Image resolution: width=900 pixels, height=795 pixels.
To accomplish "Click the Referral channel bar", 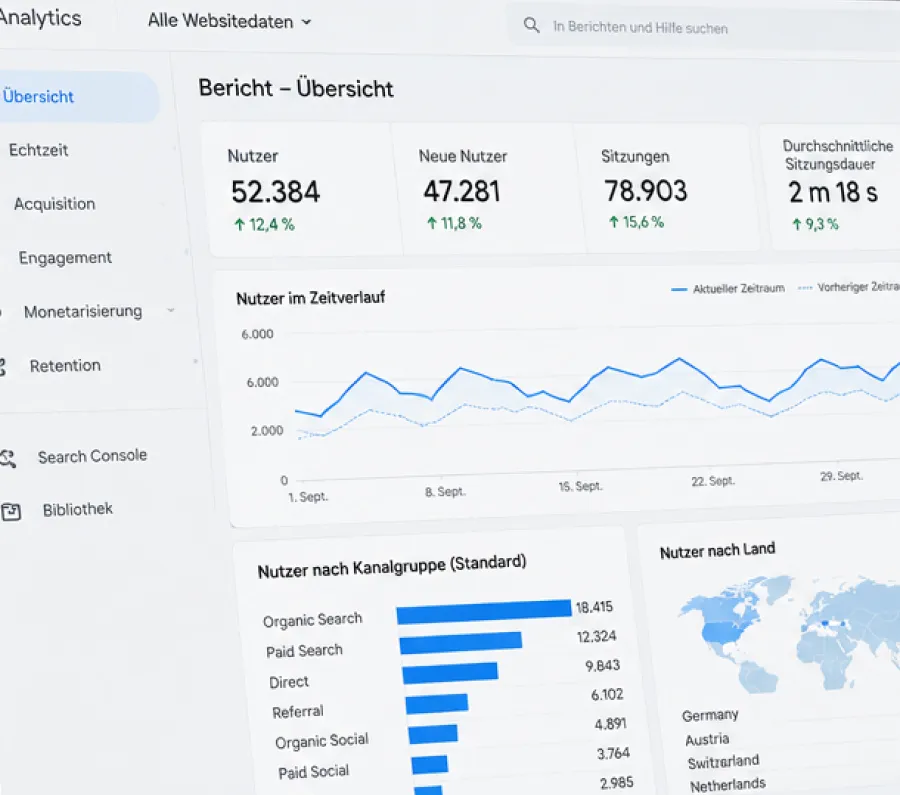I will (437, 704).
